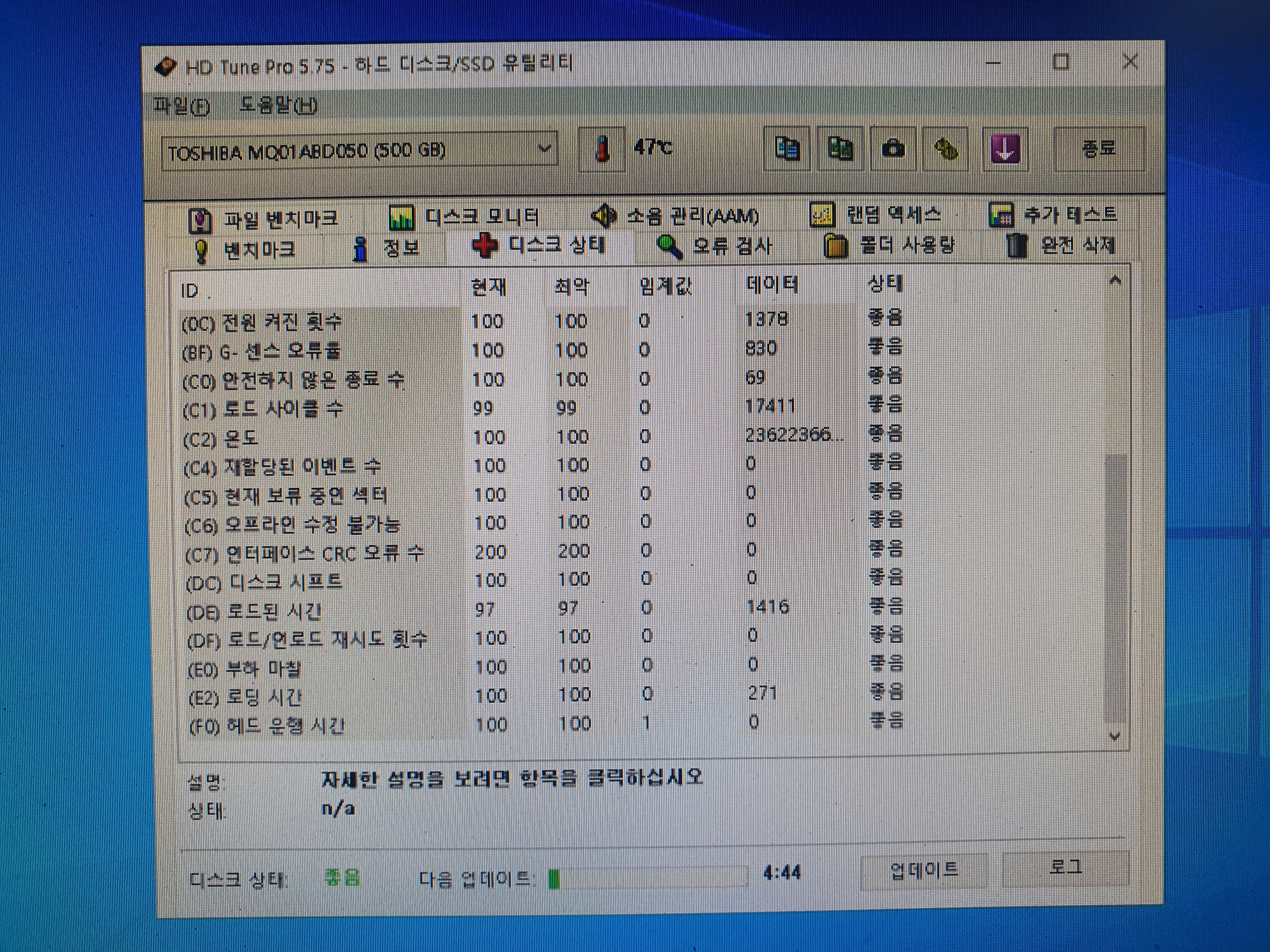
Task: Click the data value 17411
Action: (770, 406)
